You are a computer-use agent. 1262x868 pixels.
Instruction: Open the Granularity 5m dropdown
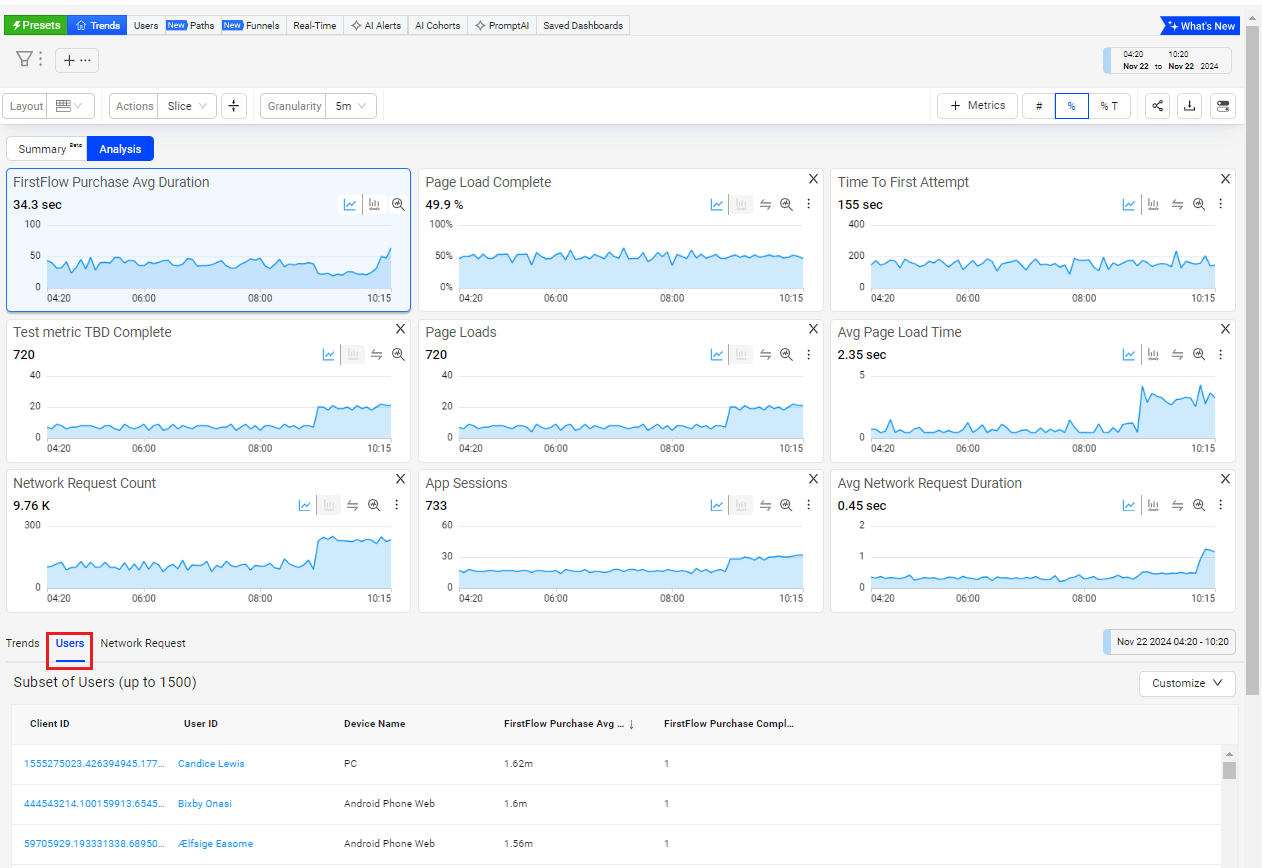[350, 106]
